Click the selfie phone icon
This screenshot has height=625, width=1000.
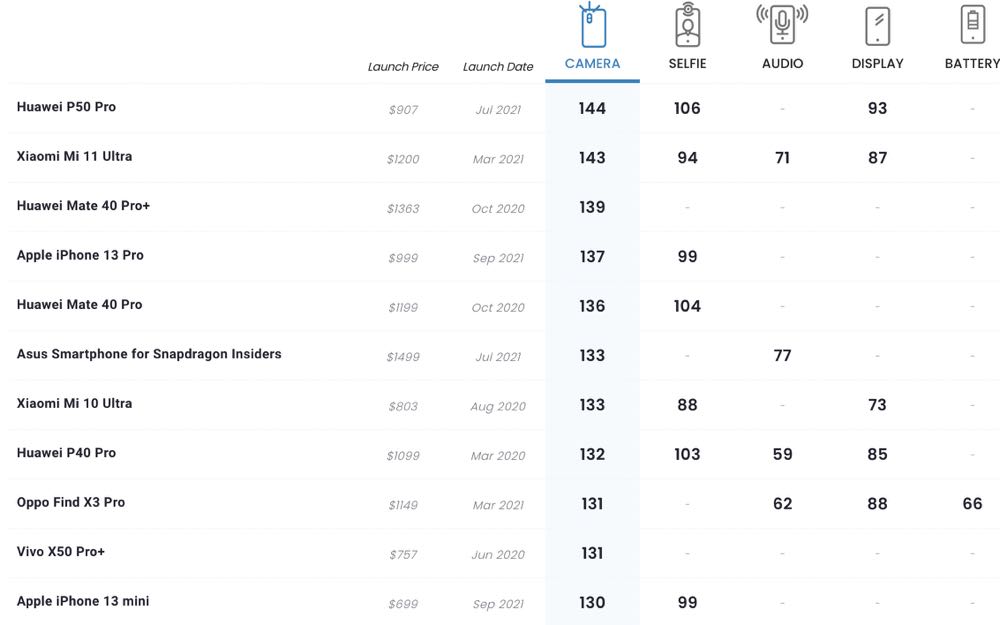pos(687,25)
